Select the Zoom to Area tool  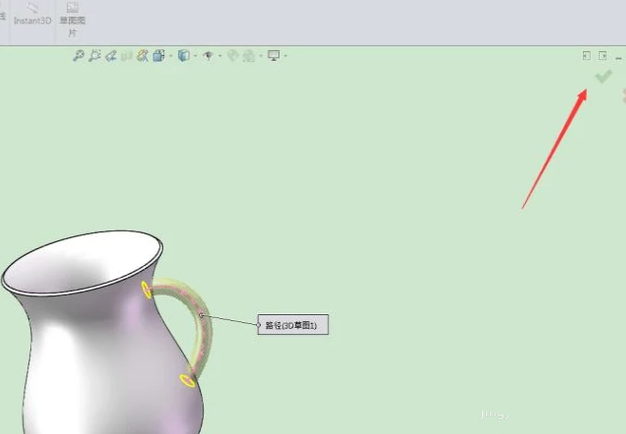pyautogui.click(x=95, y=55)
